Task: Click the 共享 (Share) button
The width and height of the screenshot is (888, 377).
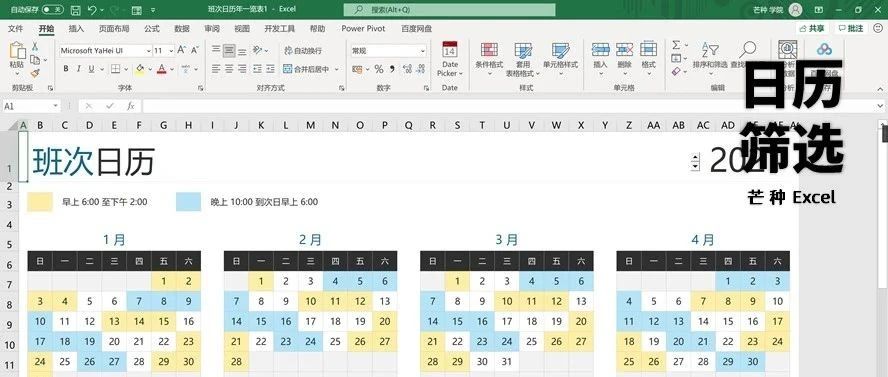Action: (x=813, y=28)
